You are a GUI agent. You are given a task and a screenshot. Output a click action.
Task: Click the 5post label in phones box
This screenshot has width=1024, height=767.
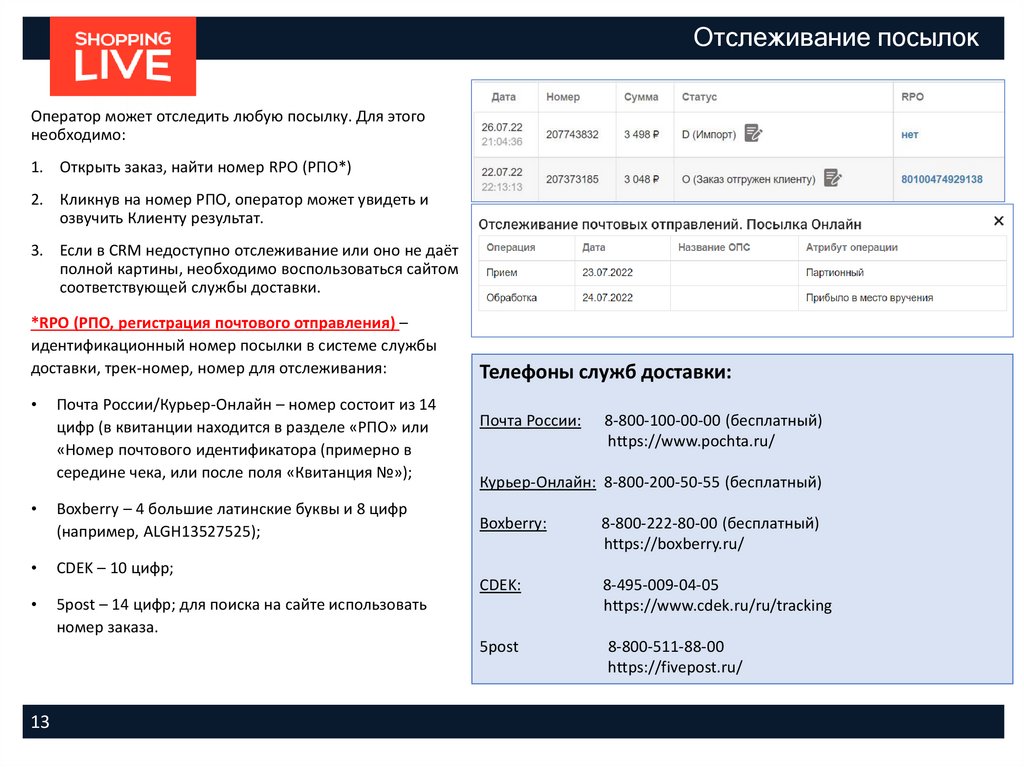tap(499, 647)
